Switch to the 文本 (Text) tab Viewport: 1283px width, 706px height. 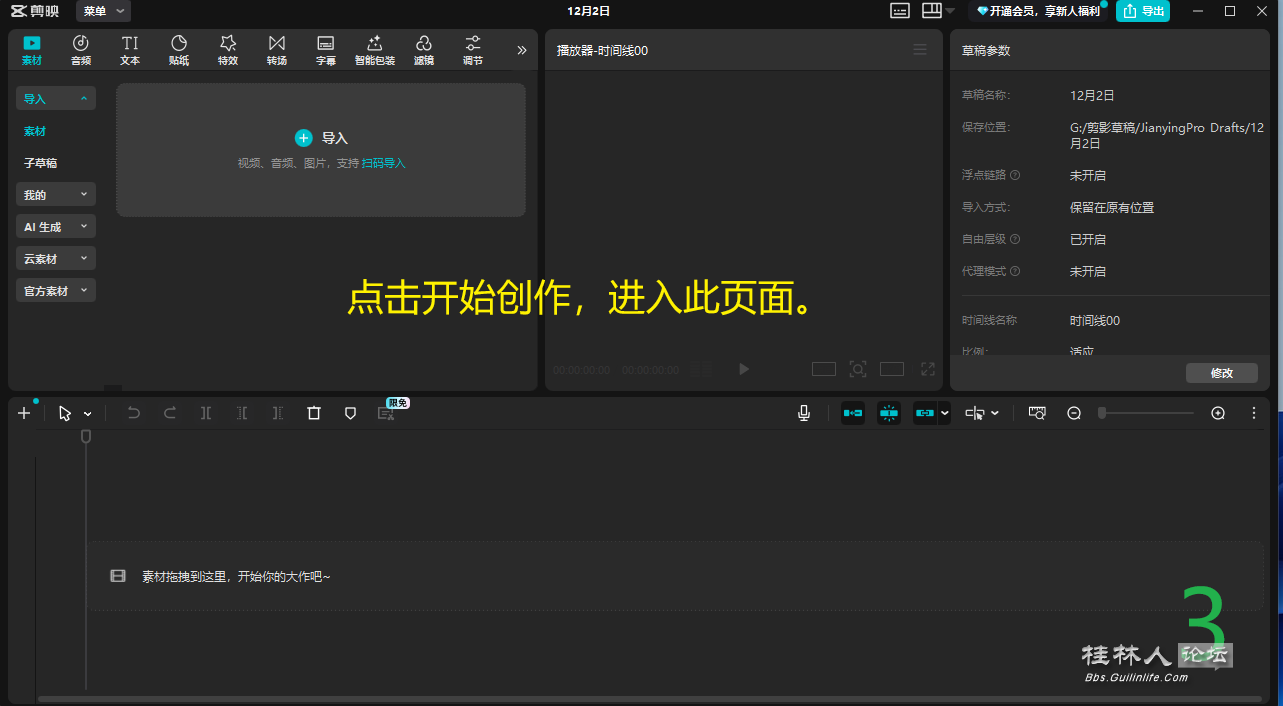pos(130,49)
